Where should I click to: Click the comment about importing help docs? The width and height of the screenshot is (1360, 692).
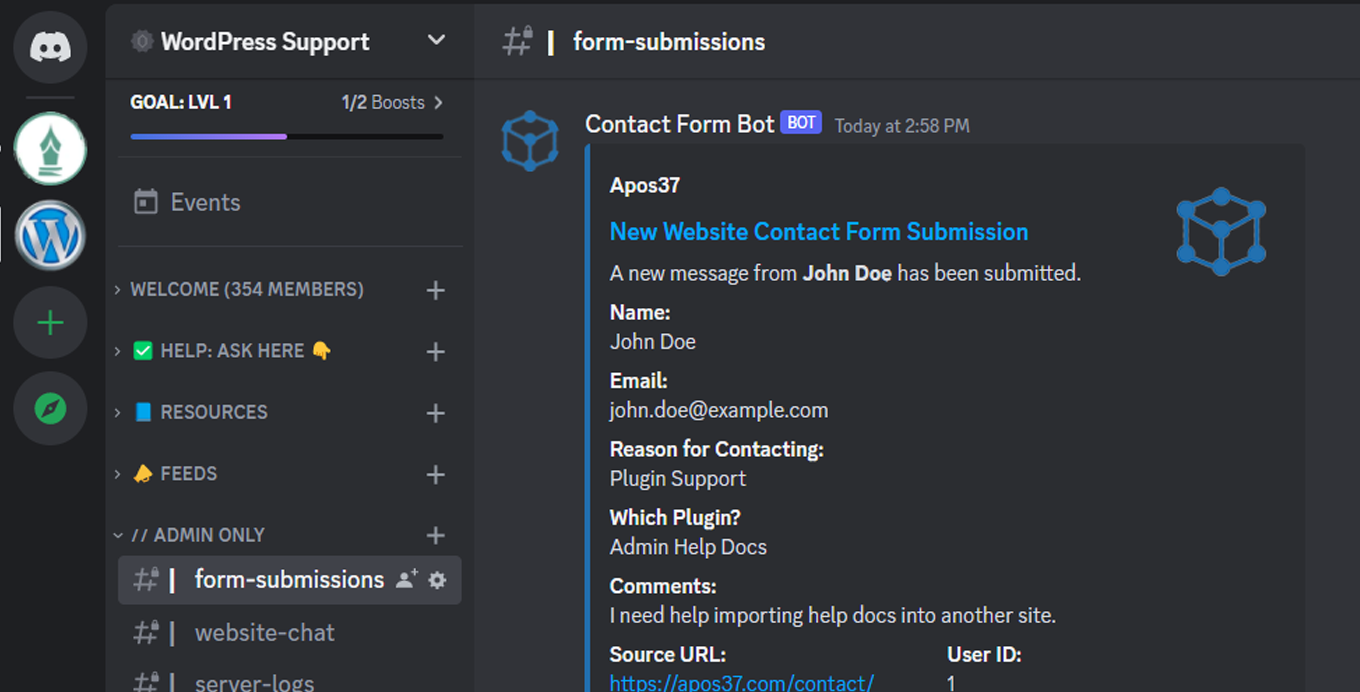click(833, 616)
